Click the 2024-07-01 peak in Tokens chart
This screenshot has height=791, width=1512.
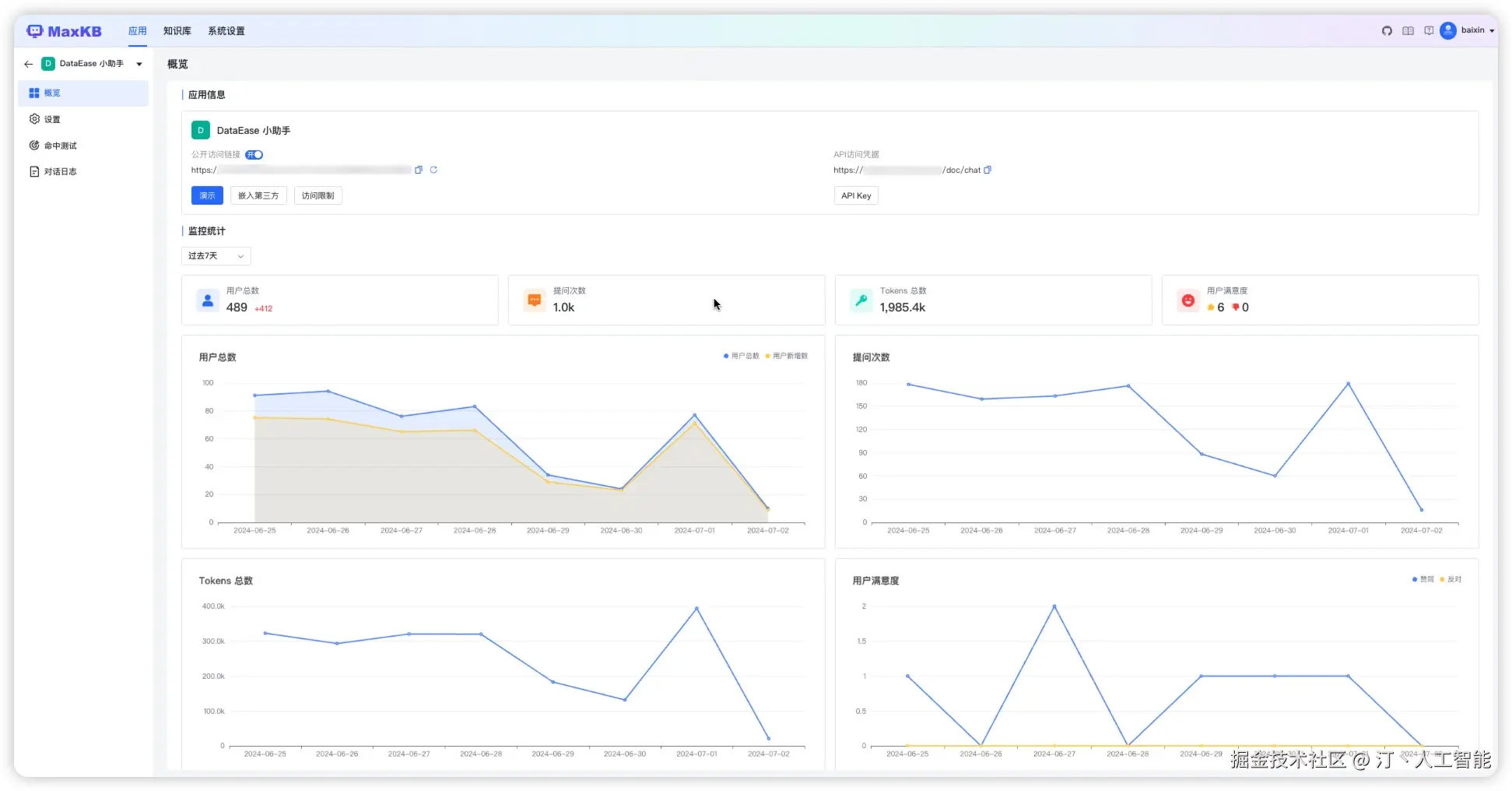(x=696, y=609)
